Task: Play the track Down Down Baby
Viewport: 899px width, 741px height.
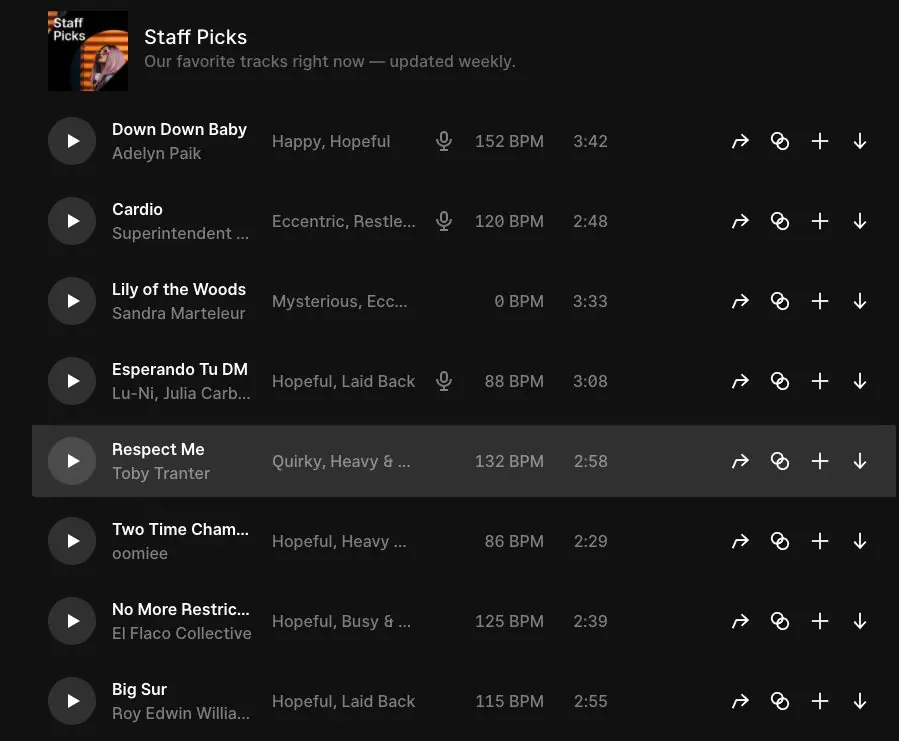Action: [72, 141]
